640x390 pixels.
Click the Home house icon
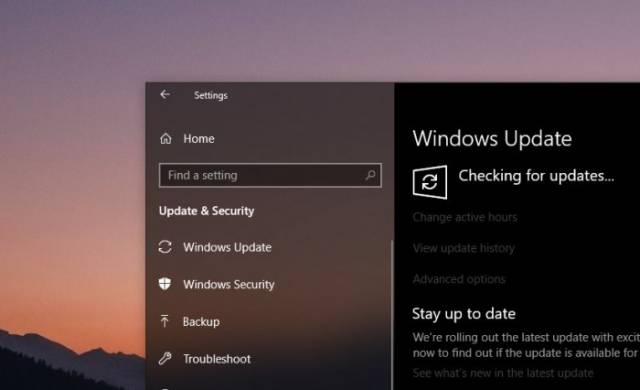(166, 139)
